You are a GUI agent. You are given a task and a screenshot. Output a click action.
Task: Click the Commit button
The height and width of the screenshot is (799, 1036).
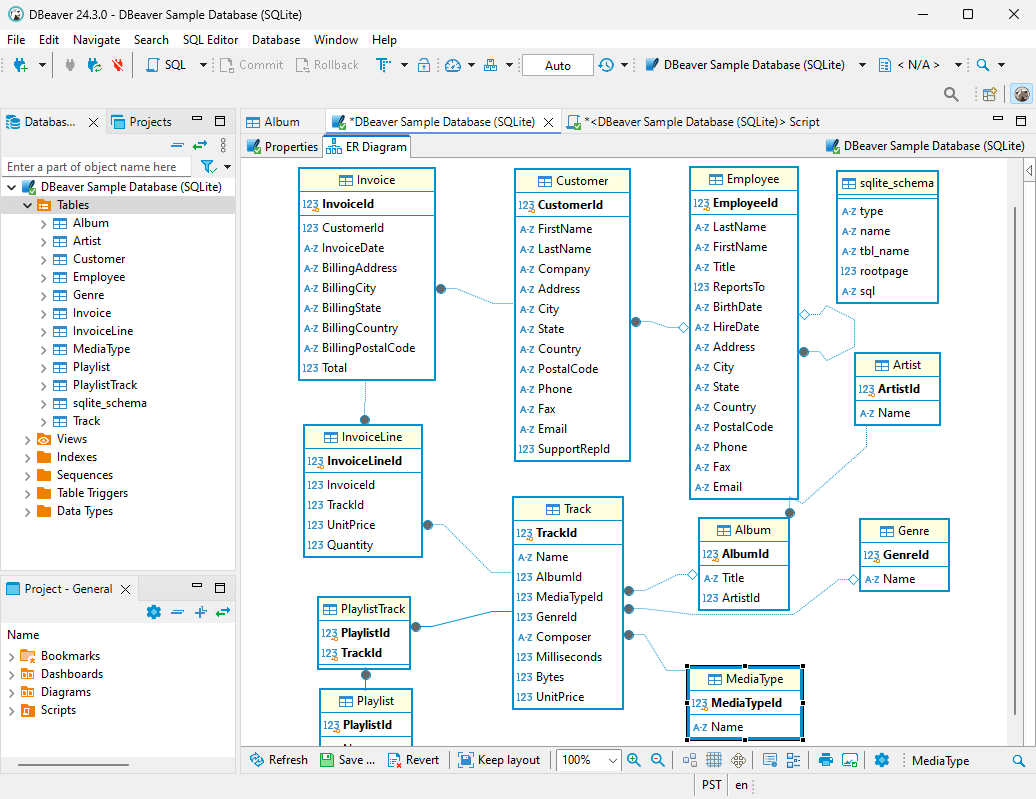tap(252, 65)
